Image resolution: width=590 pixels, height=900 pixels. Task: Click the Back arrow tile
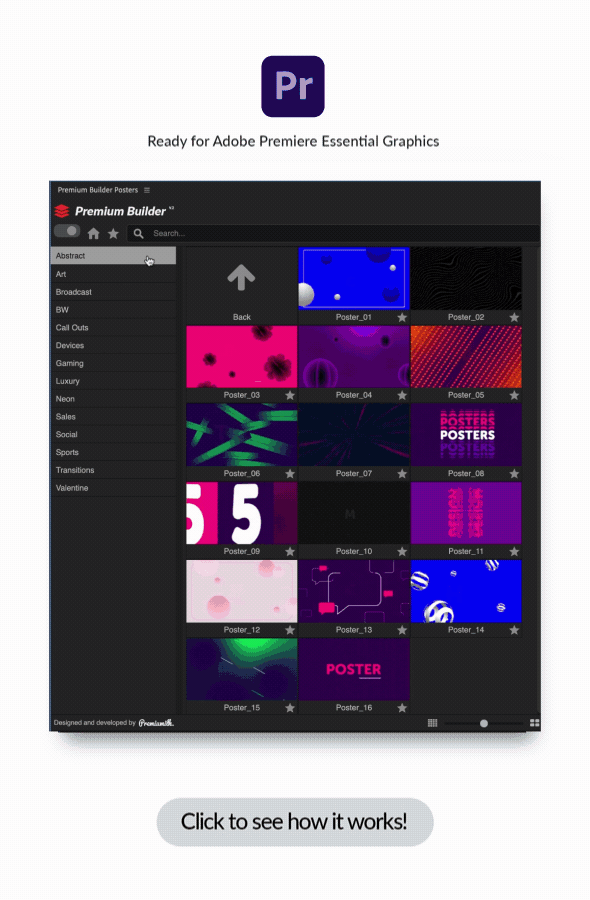click(242, 285)
